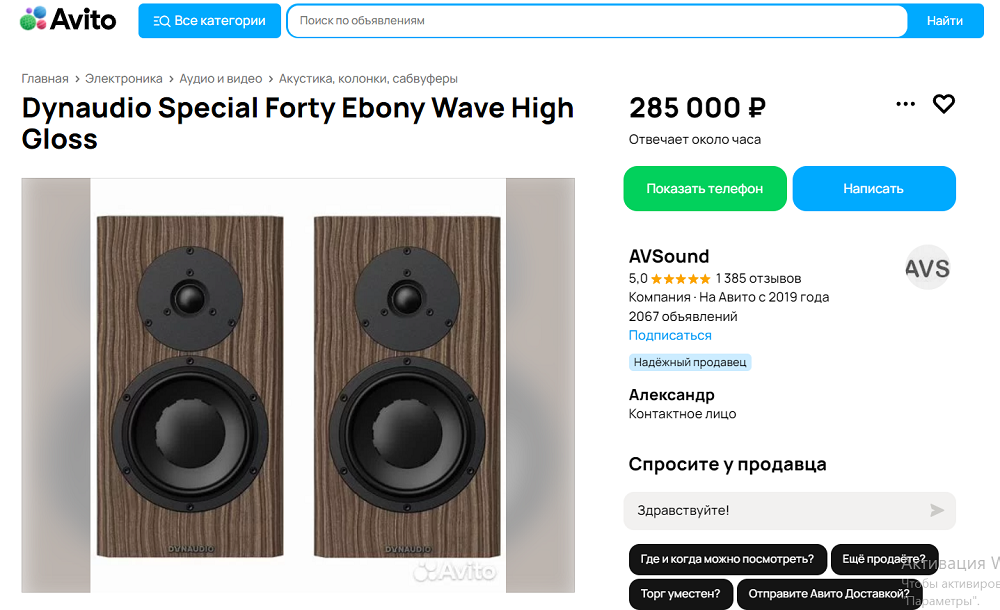Open the Электроника breadcrumb category
The image size is (1000, 610).
tap(123, 79)
